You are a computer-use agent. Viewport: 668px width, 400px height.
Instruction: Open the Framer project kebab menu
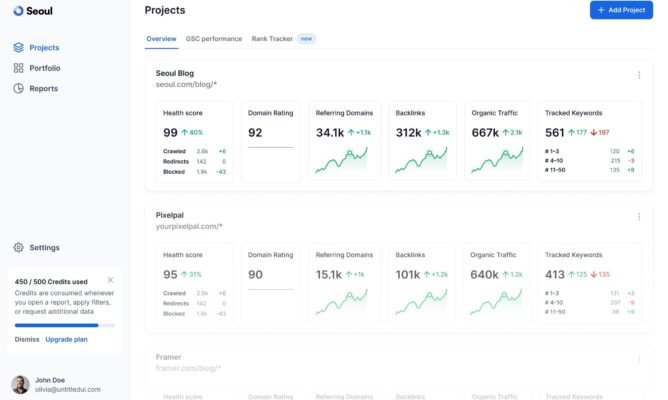click(x=639, y=358)
